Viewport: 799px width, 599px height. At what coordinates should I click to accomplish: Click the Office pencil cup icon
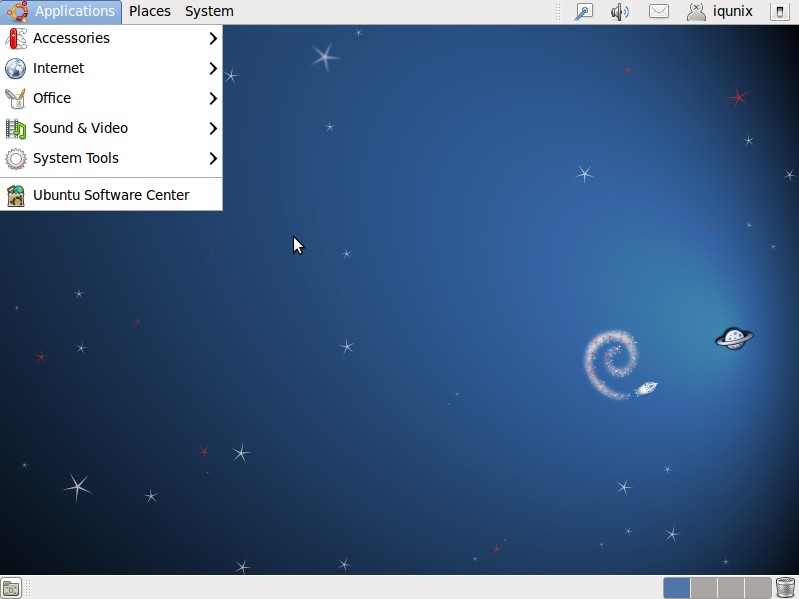point(16,98)
